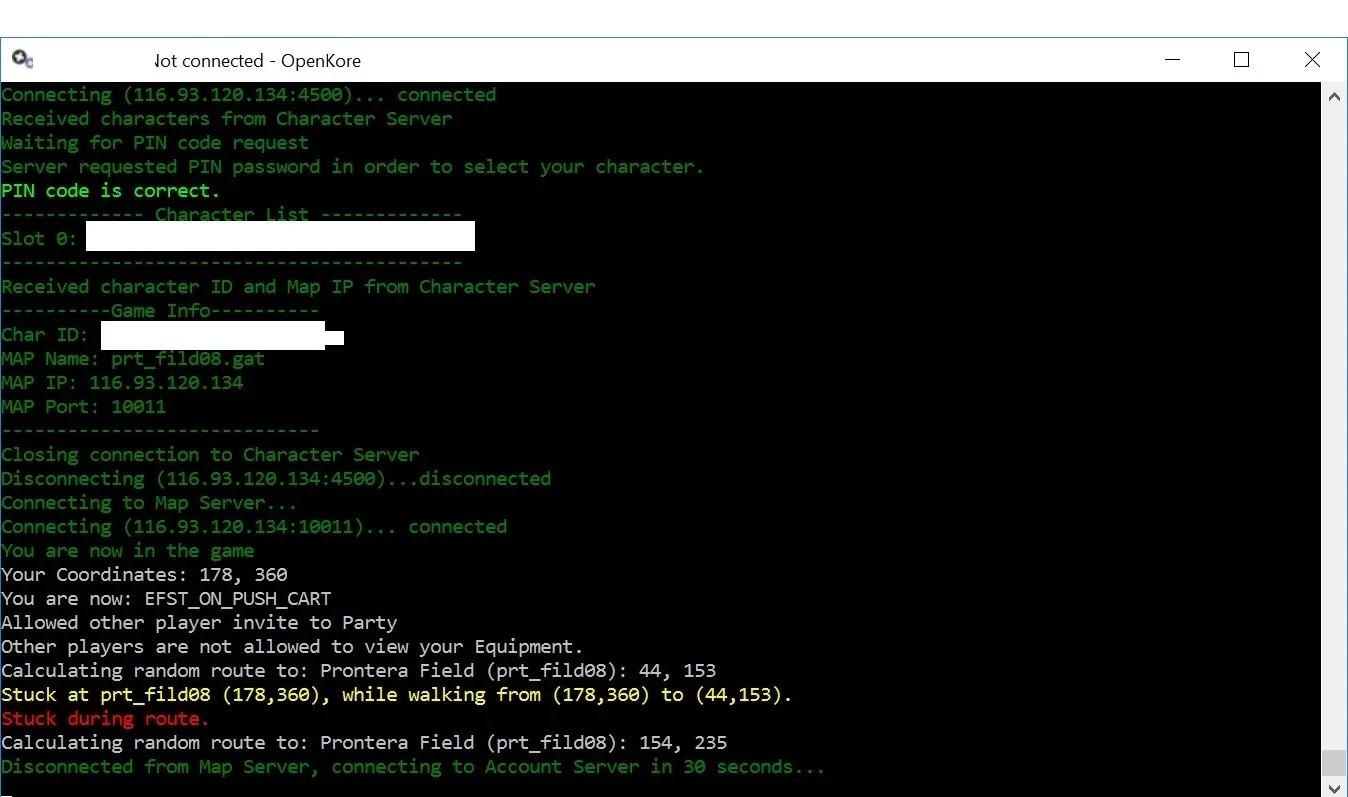The width and height of the screenshot is (1348, 797).
Task: Click 'Disconnected from Map Server' last line
Action: click(413, 767)
